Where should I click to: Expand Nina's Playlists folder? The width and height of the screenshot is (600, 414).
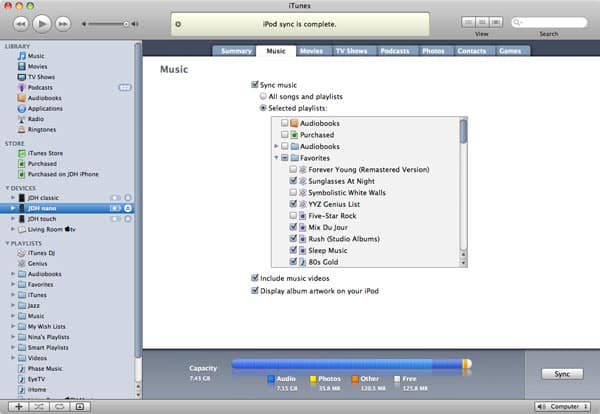coord(13,337)
